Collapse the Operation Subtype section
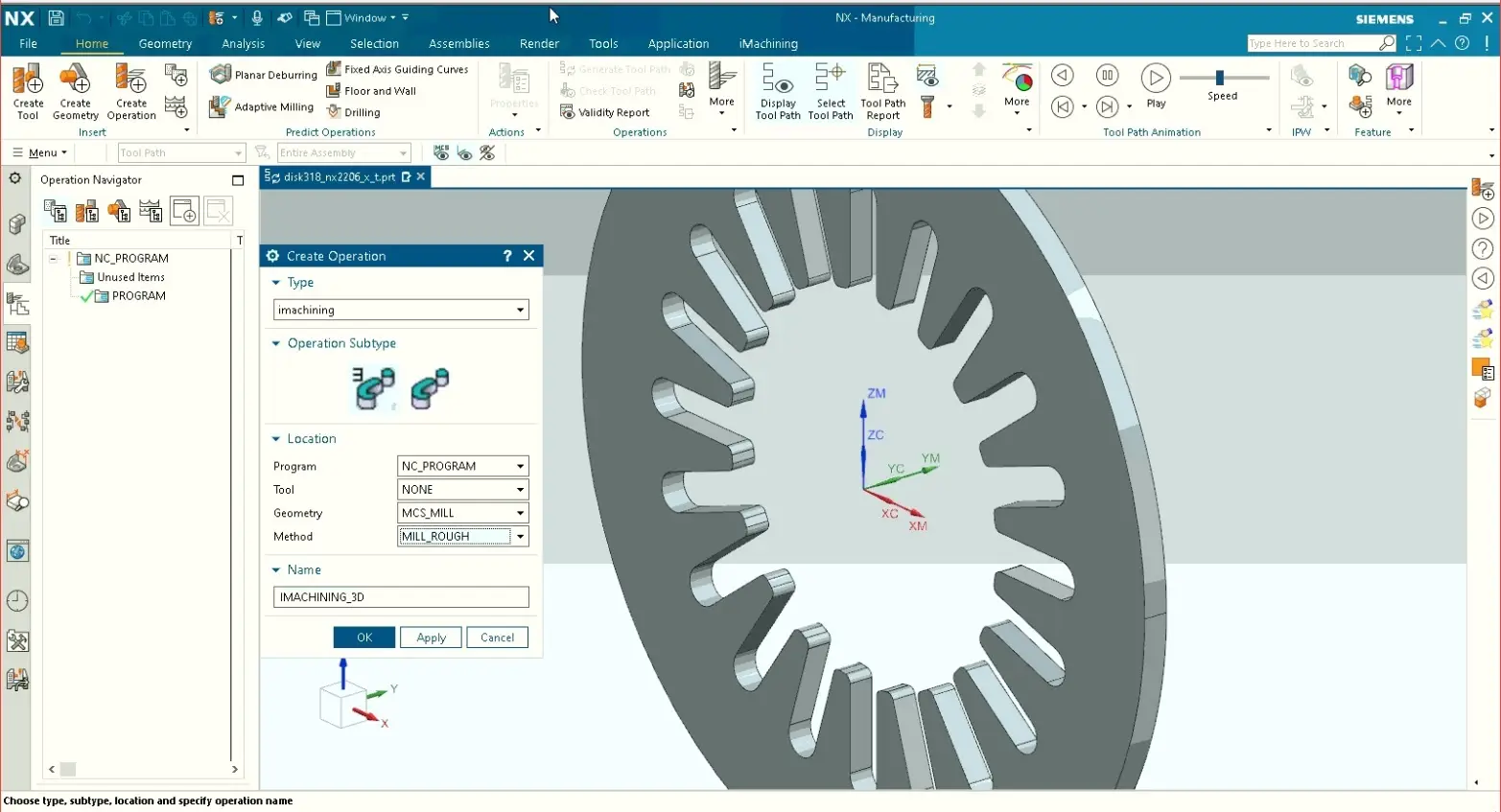Image resolution: width=1501 pixels, height=812 pixels. 276,343
